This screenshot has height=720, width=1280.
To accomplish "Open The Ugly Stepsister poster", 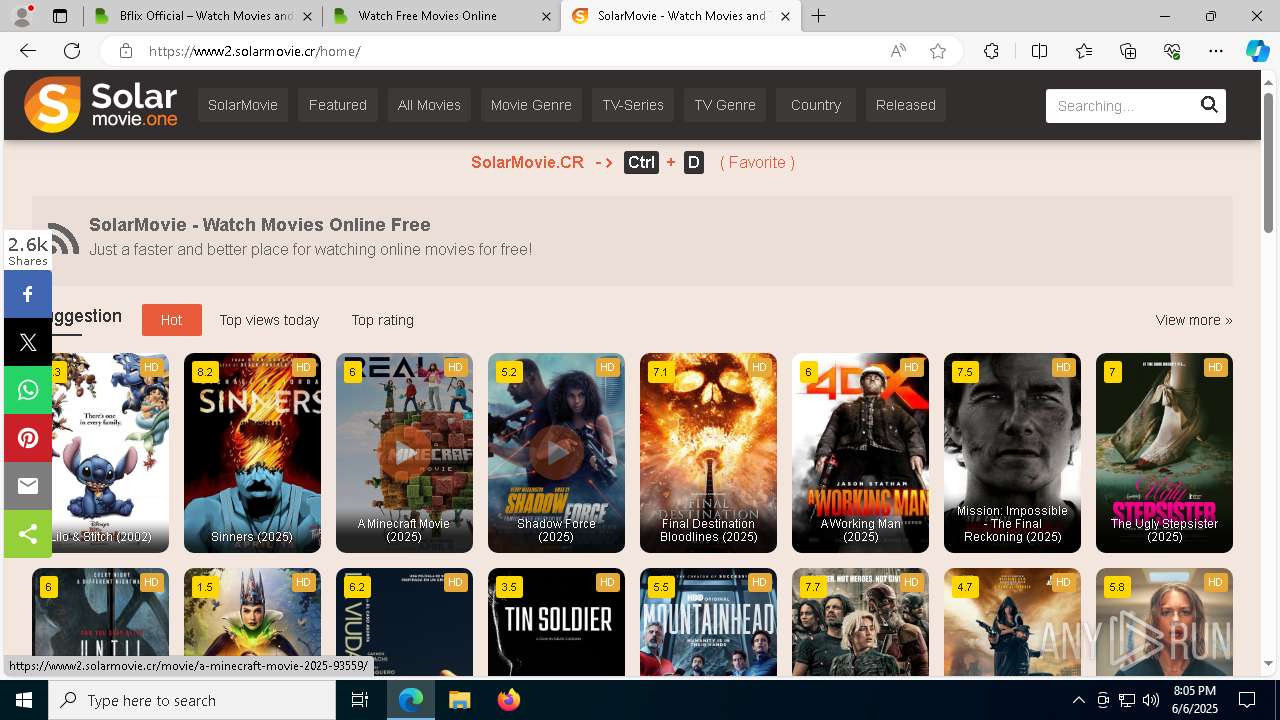I will pyautogui.click(x=1164, y=452).
